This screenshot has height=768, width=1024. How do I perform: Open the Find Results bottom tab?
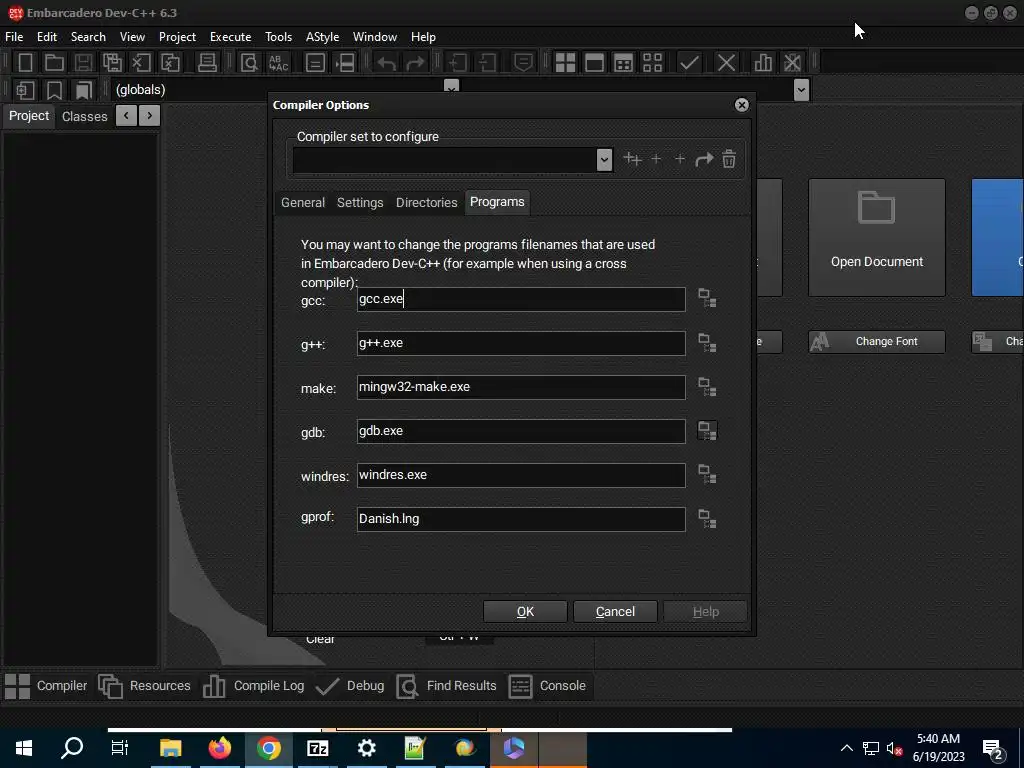point(447,686)
